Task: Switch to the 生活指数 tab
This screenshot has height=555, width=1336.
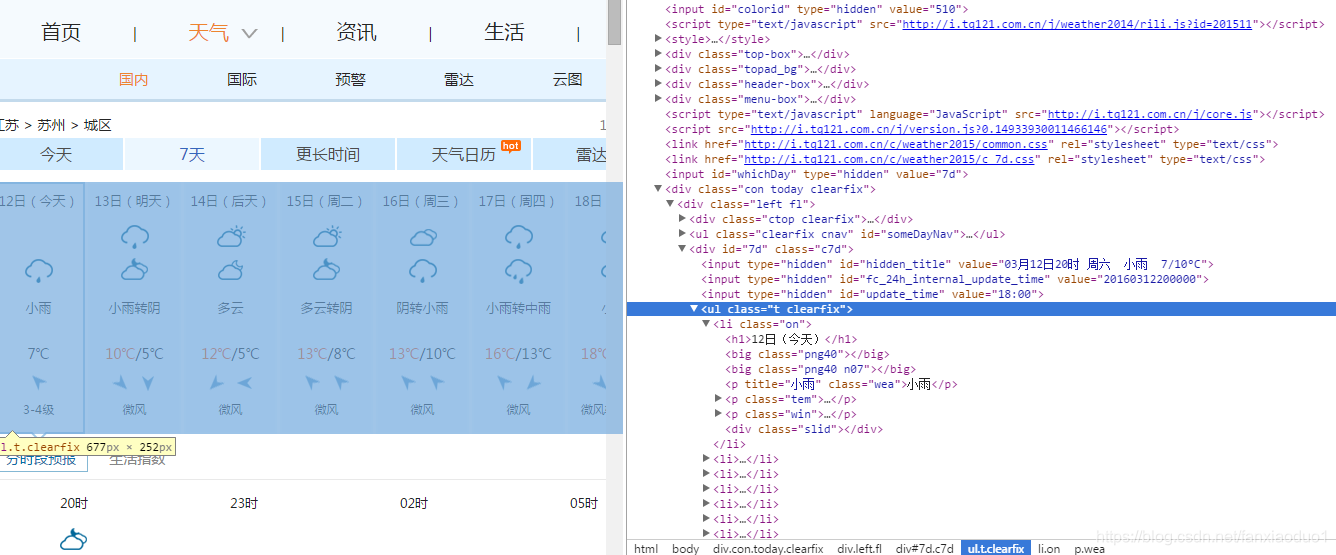Action: pyautogui.click(x=137, y=460)
